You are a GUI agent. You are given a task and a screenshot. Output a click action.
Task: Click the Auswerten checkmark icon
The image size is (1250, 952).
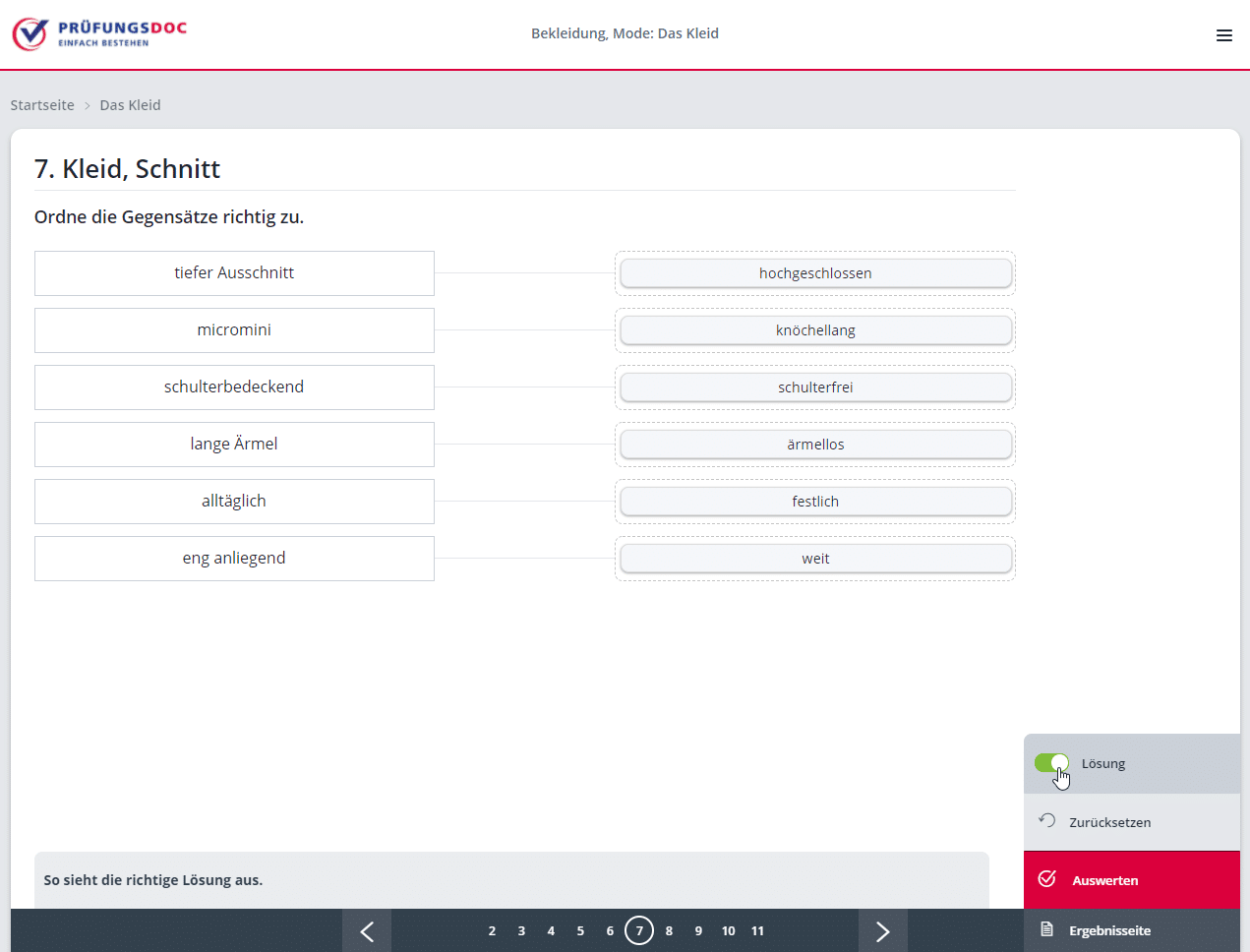click(x=1047, y=879)
